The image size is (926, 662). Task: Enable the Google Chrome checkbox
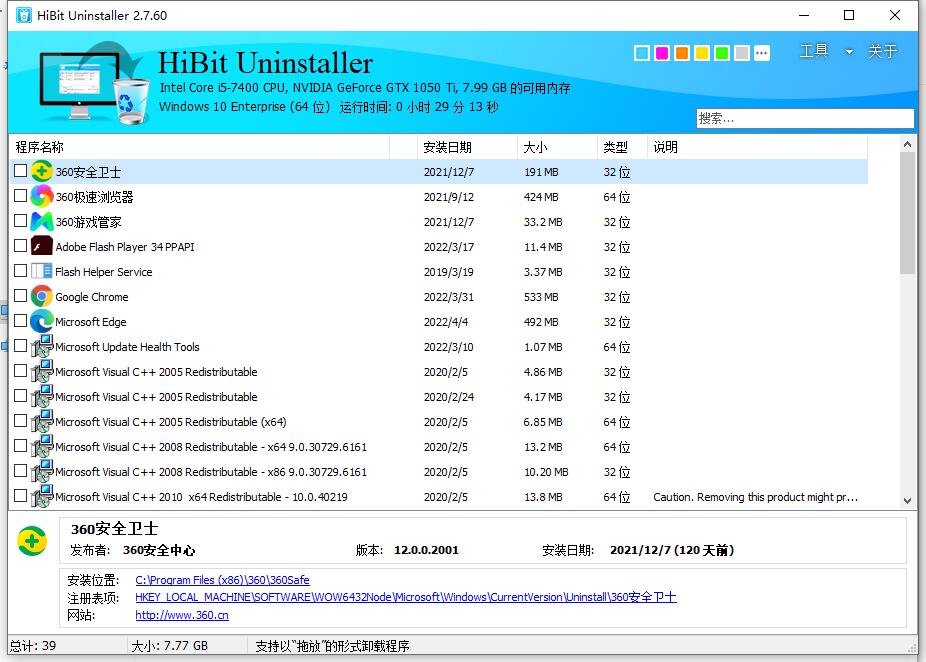20,296
